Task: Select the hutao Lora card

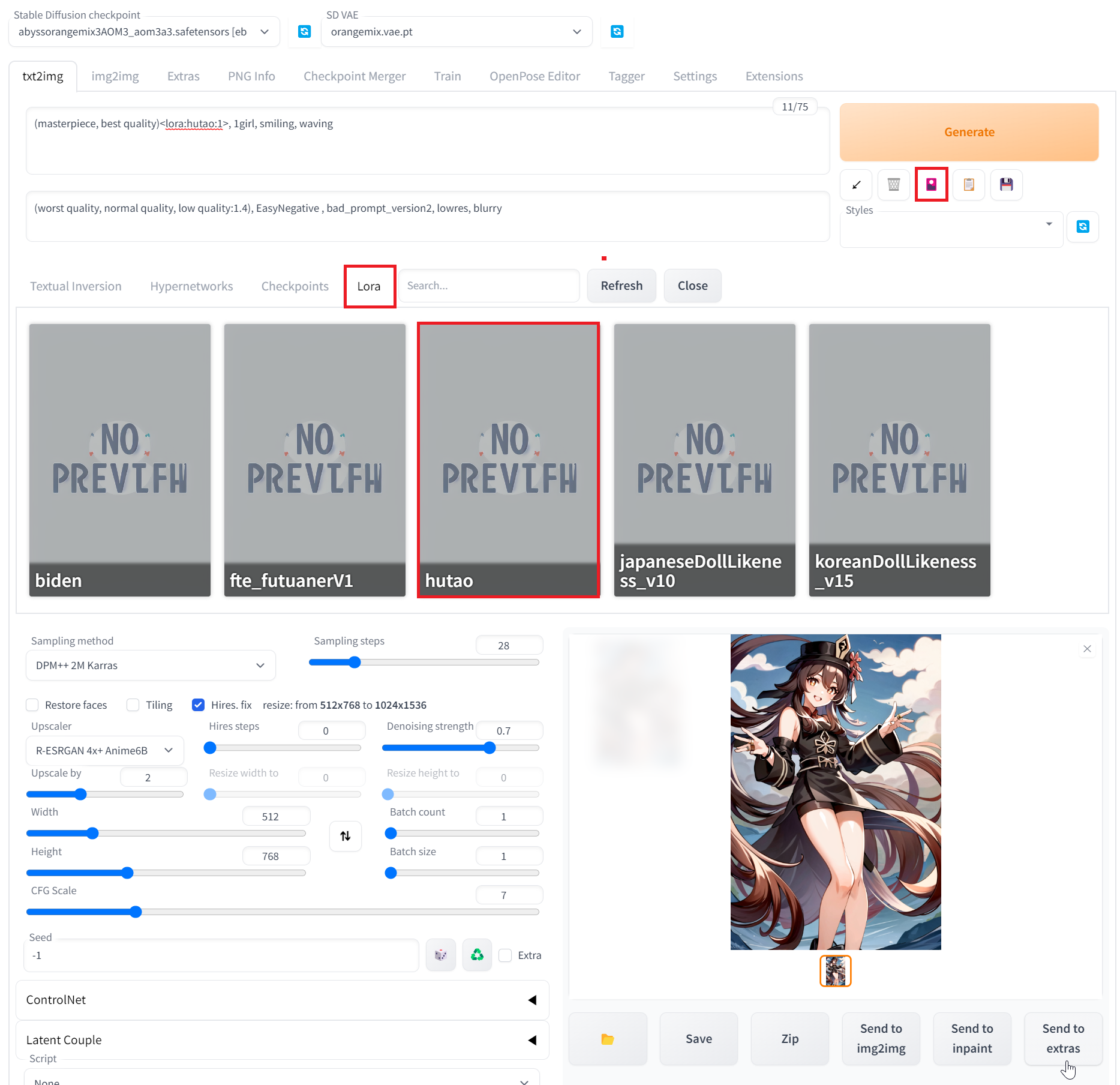Action: [509, 460]
